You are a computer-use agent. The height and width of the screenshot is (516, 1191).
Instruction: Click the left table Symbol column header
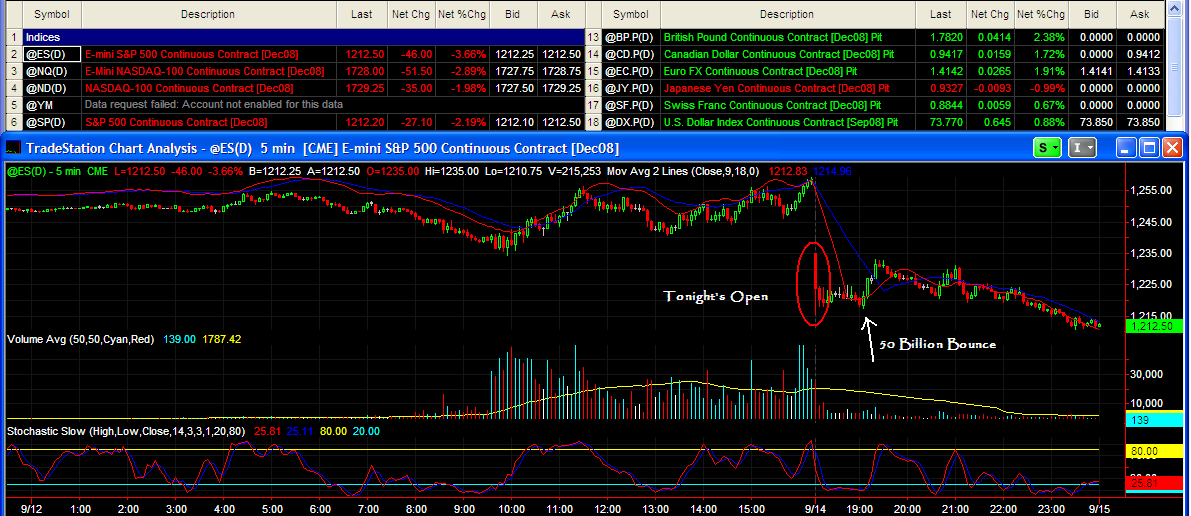pos(52,14)
